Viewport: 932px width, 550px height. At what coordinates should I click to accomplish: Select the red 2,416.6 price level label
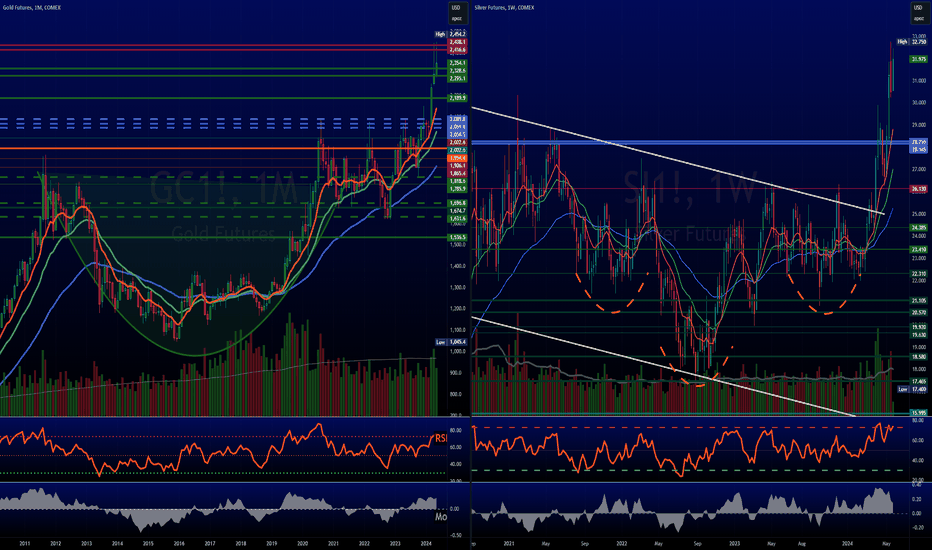(x=457, y=50)
